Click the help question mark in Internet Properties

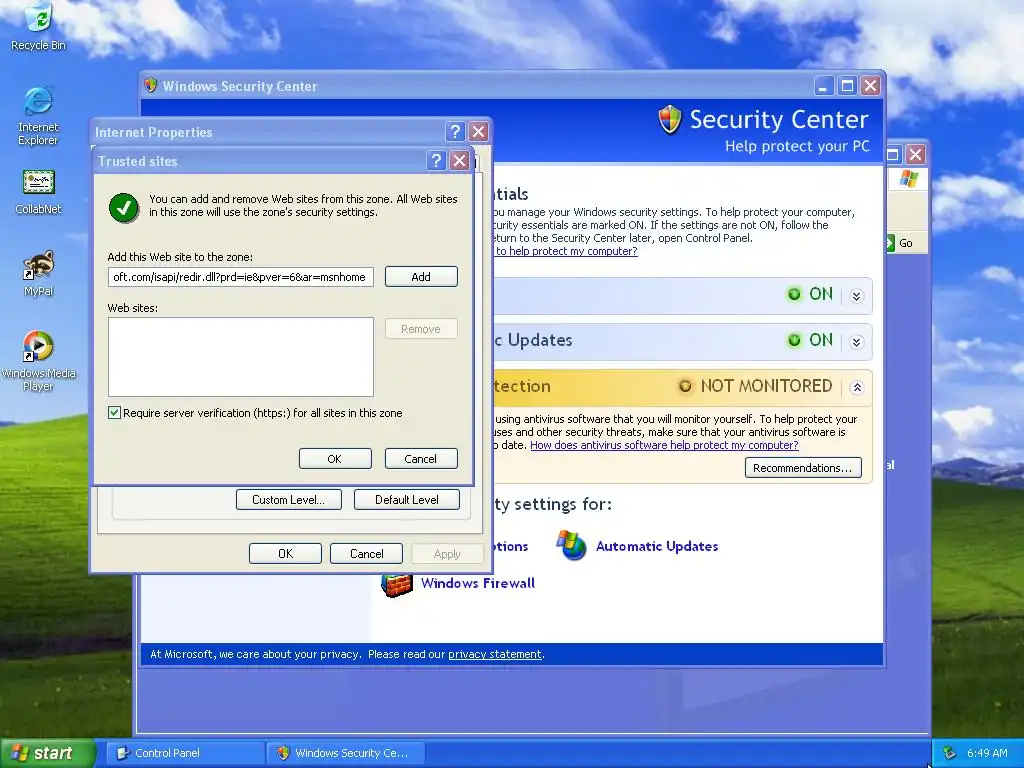pos(455,132)
